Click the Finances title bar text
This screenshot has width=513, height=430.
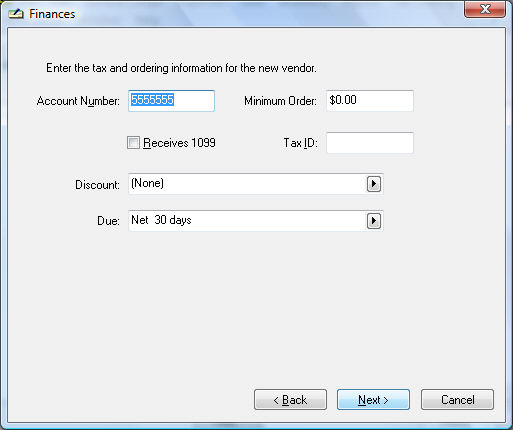pyautogui.click(x=52, y=14)
